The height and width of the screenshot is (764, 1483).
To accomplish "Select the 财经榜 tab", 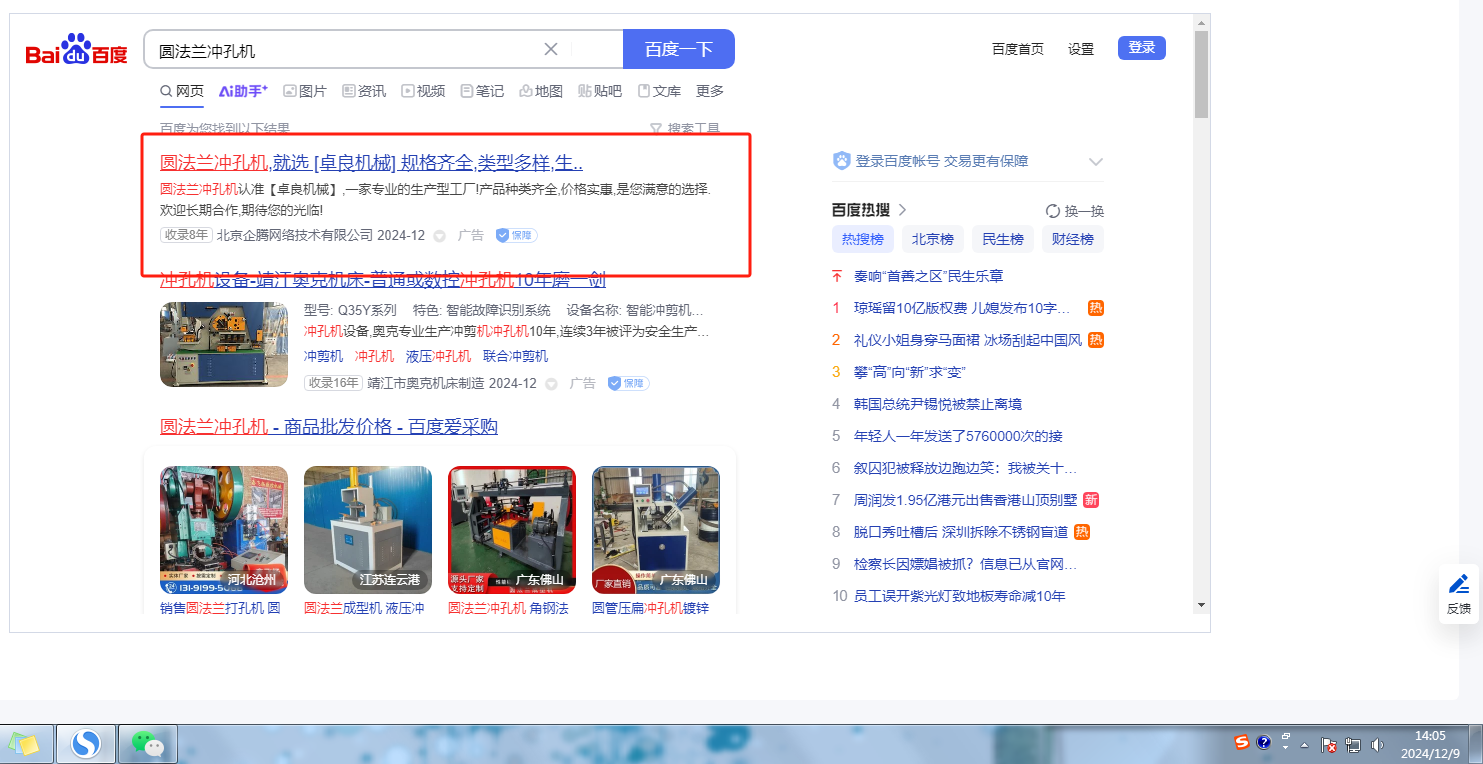I will (1073, 239).
